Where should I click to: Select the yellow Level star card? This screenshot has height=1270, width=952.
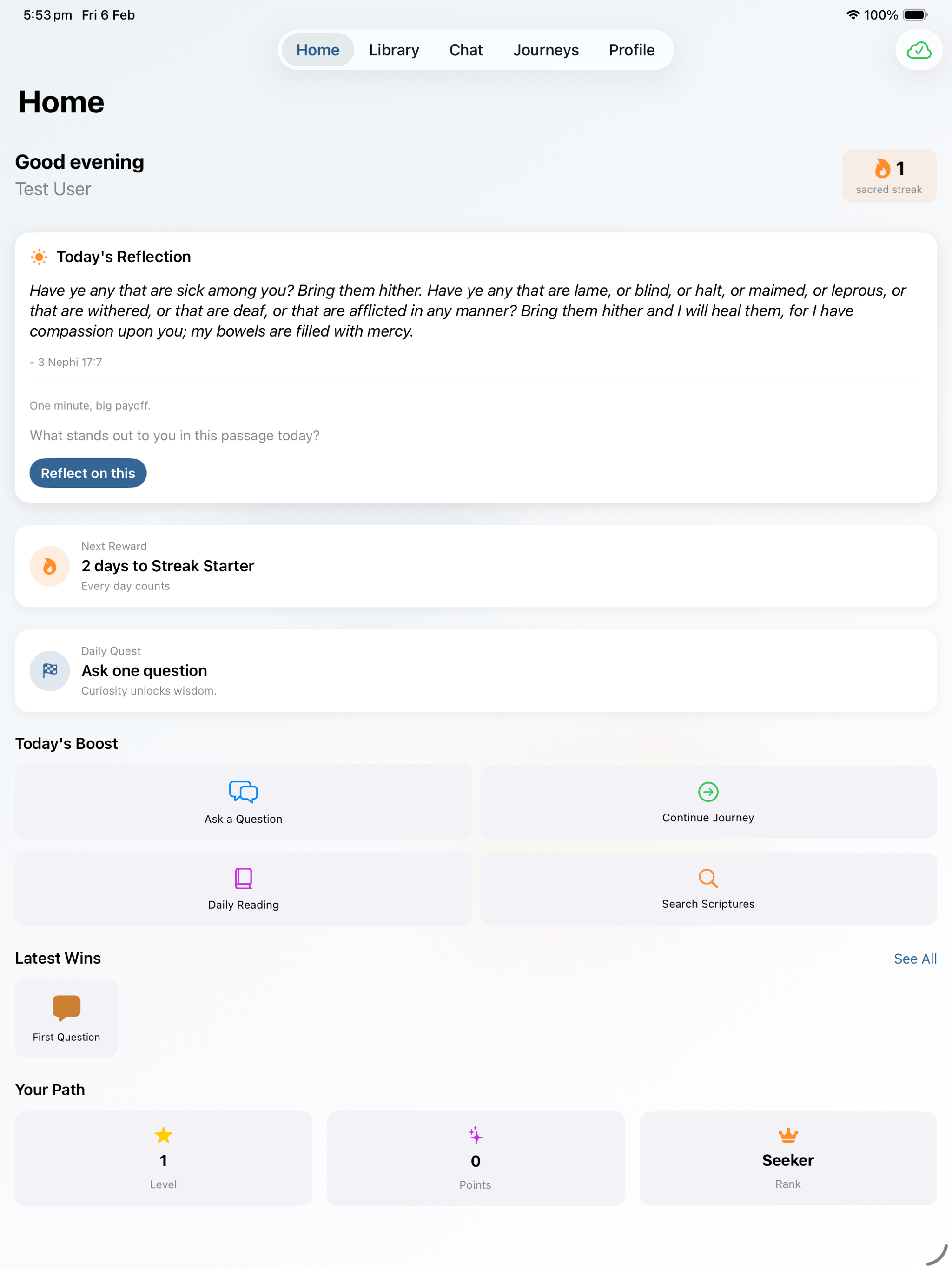tap(164, 1158)
